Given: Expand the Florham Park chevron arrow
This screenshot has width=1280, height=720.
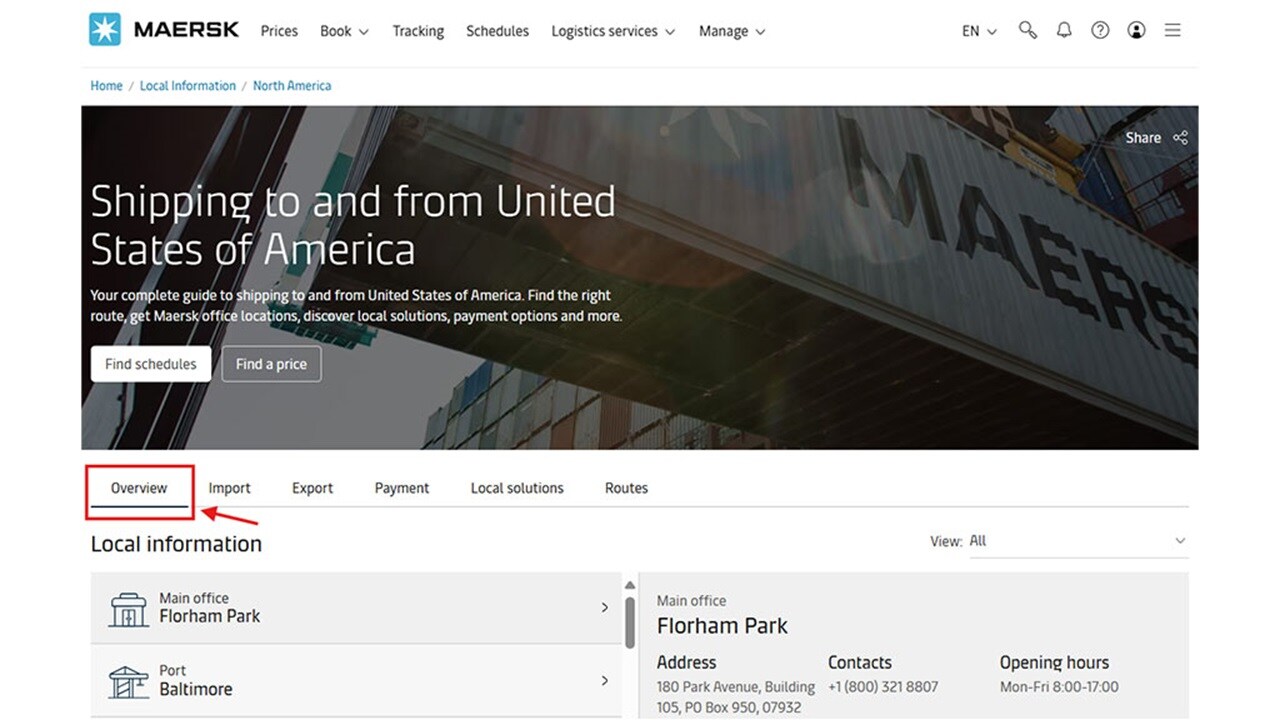Looking at the screenshot, I should click(605, 607).
